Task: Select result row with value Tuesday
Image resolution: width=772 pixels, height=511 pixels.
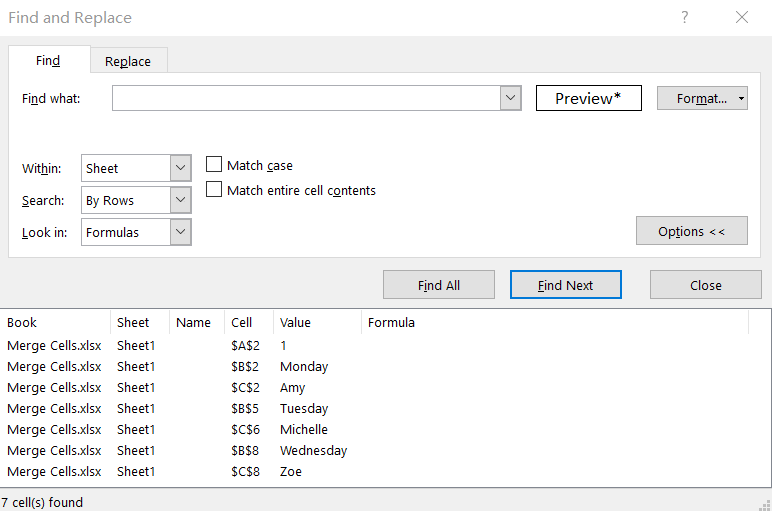Action: 385,409
